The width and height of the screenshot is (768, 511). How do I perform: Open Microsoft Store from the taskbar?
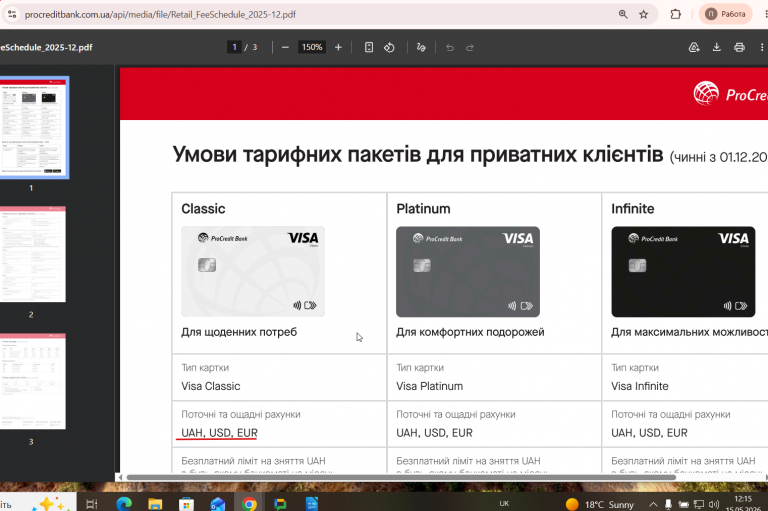(x=186, y=504)
